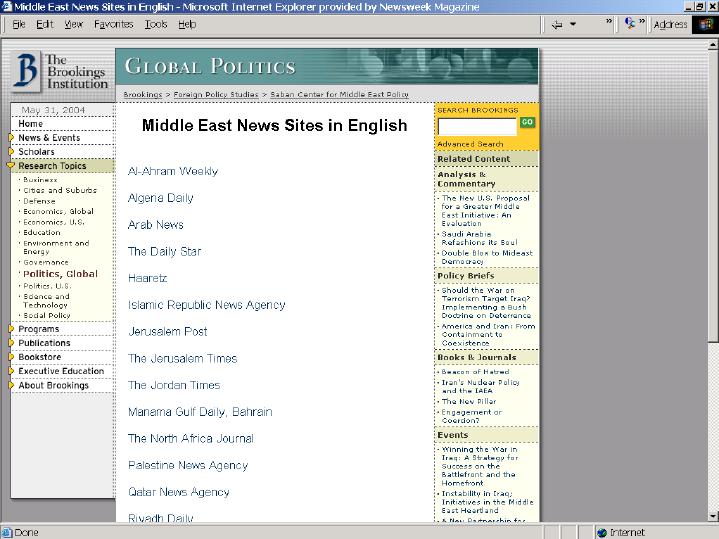This screenshot has height=539, width=719.
Task: Open the Help menu
Action: click(187, 24)
